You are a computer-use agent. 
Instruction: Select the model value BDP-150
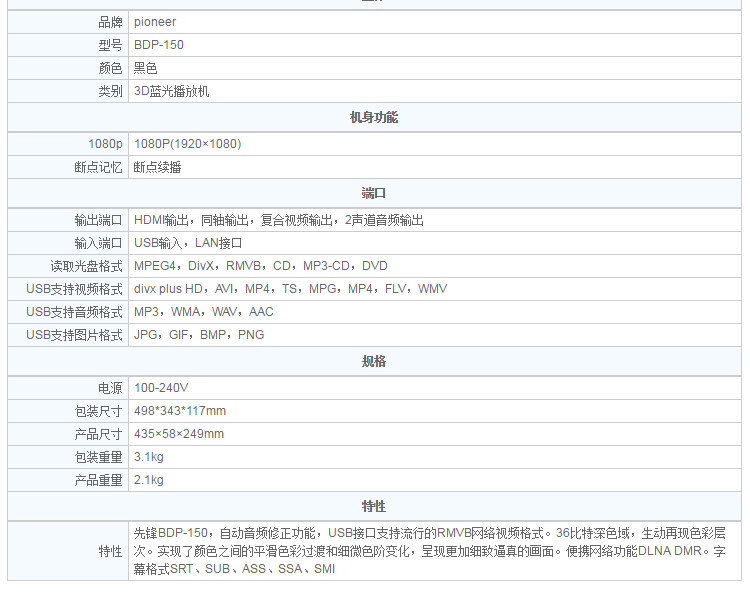158,45
